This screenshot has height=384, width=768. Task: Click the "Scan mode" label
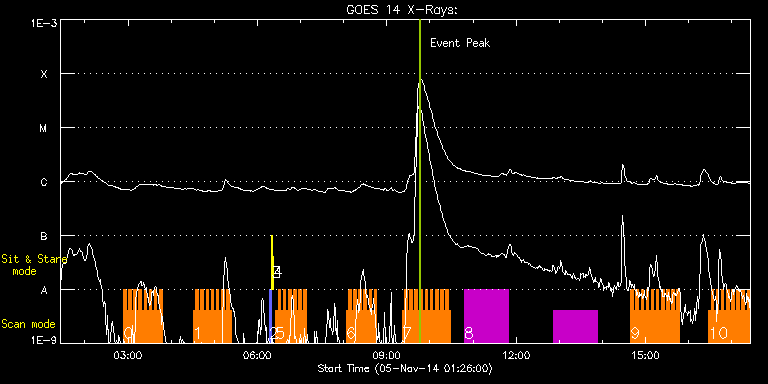[28, 324]
